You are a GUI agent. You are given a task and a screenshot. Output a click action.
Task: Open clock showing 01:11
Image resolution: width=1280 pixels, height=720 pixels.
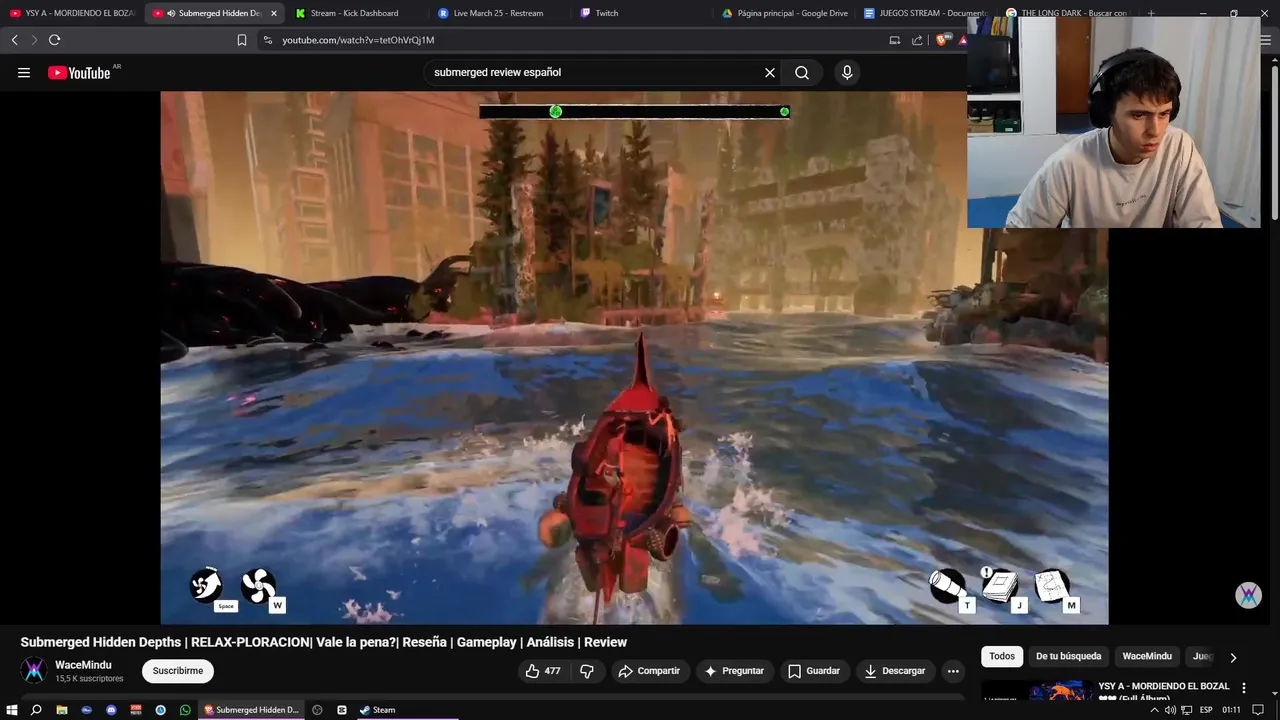pos(1231,710)
